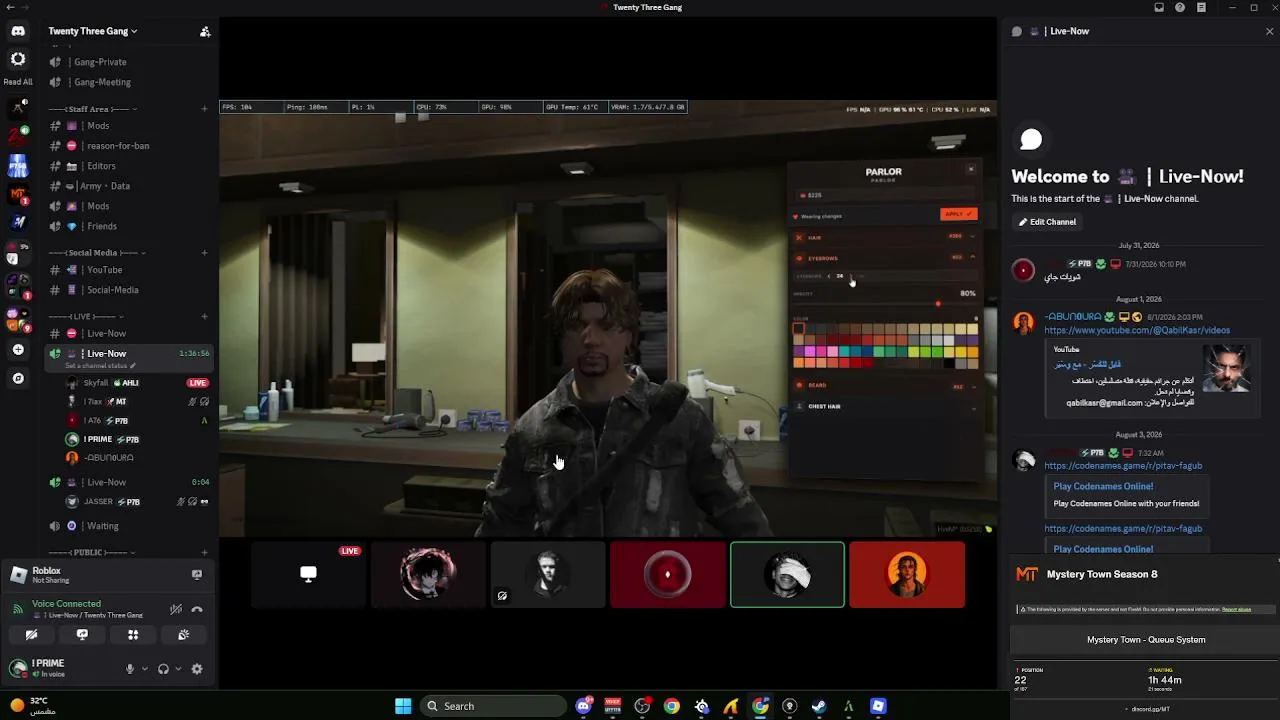The image size is (1280, 720).
Task: Open the Discord icon in the taskbar
Action: [584, 706]
